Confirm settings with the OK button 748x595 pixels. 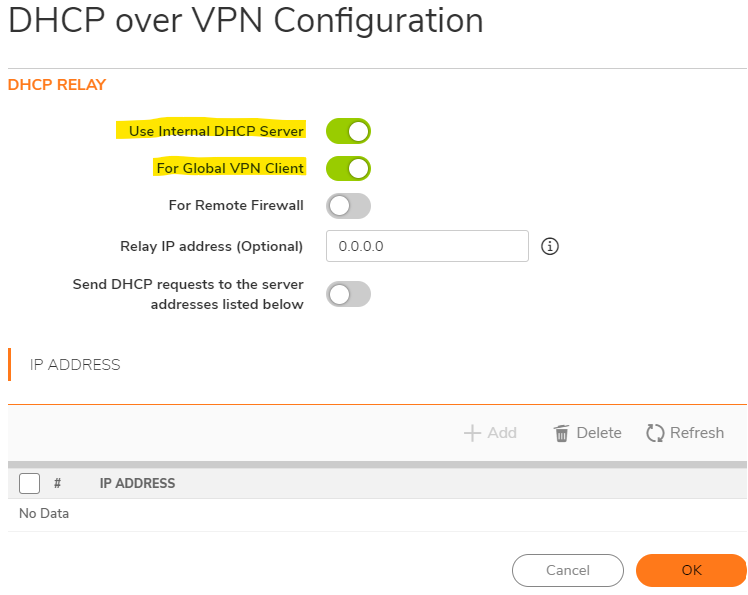coord(691,570)
